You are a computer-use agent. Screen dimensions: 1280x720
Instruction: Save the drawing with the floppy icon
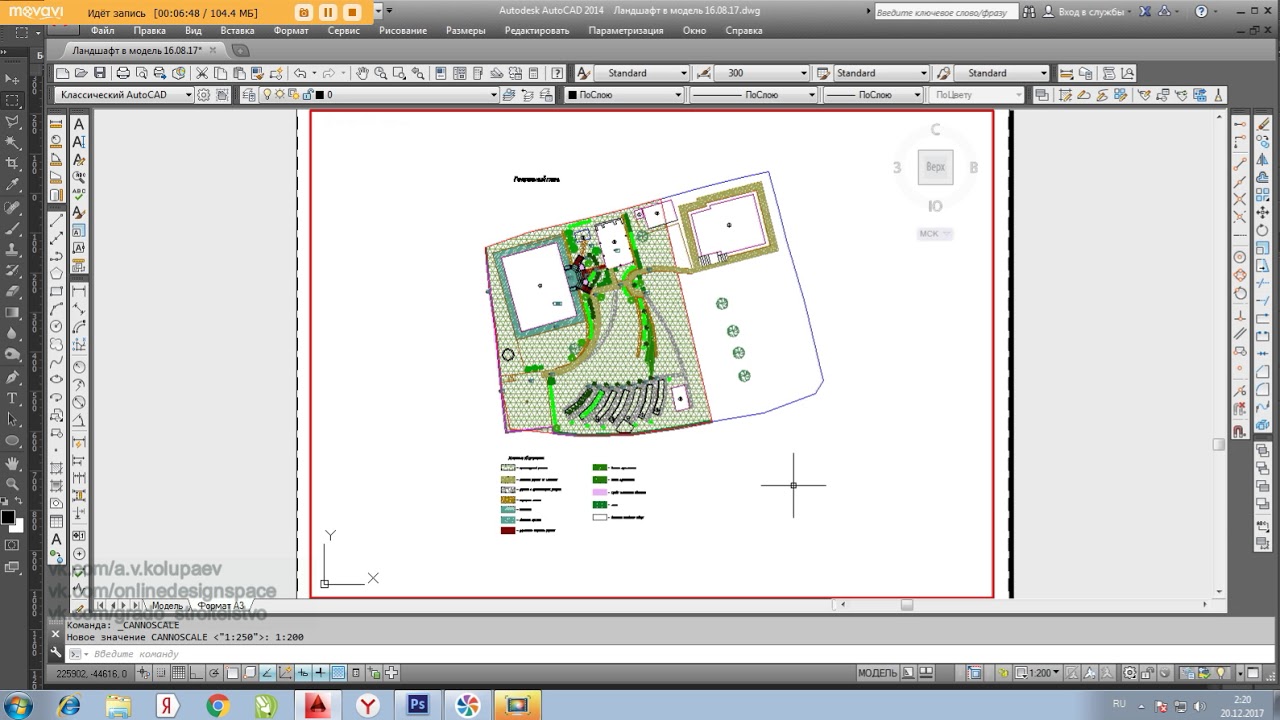pyautogui.click(x=100, y=73)
